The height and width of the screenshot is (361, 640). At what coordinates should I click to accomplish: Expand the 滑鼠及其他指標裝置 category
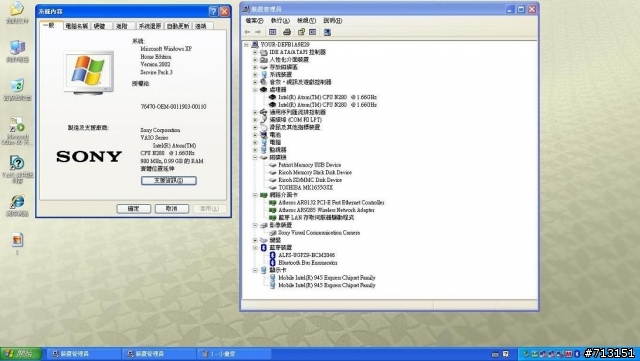(255, 127)
